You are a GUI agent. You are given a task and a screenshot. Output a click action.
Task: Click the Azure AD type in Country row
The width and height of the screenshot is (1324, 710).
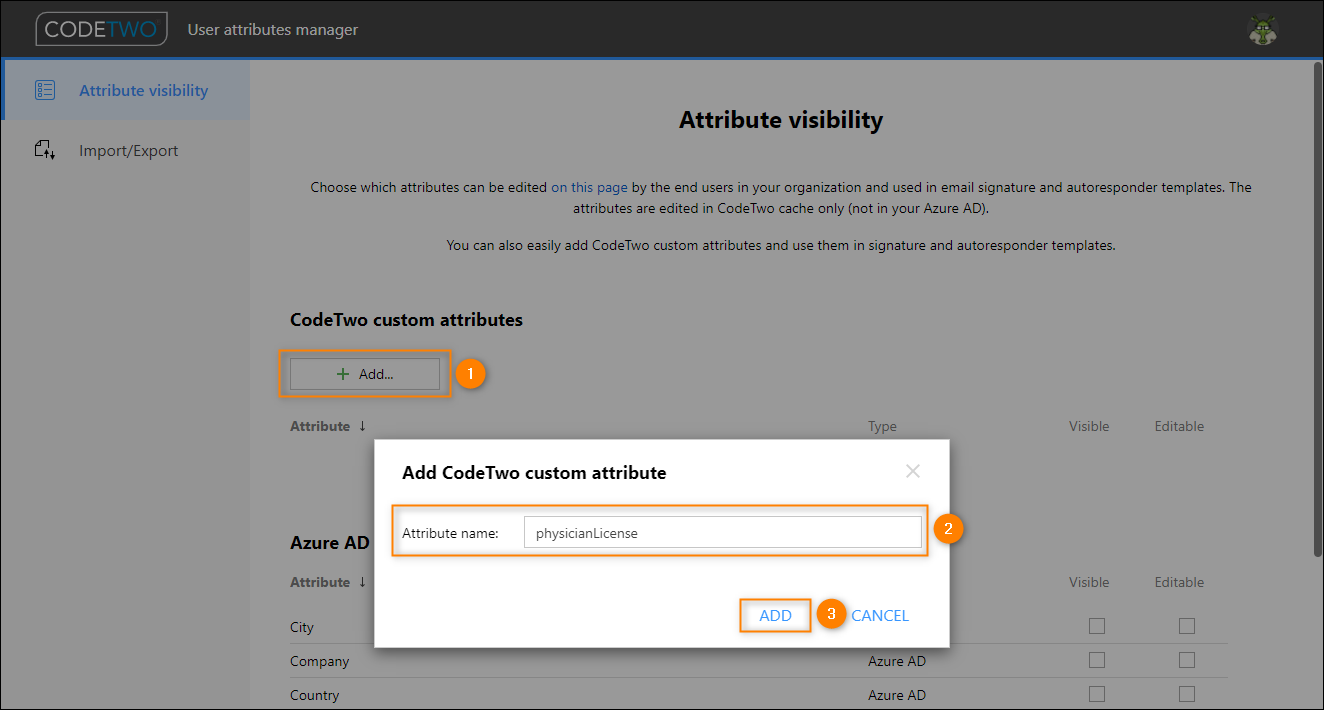[x=897, y=695]
